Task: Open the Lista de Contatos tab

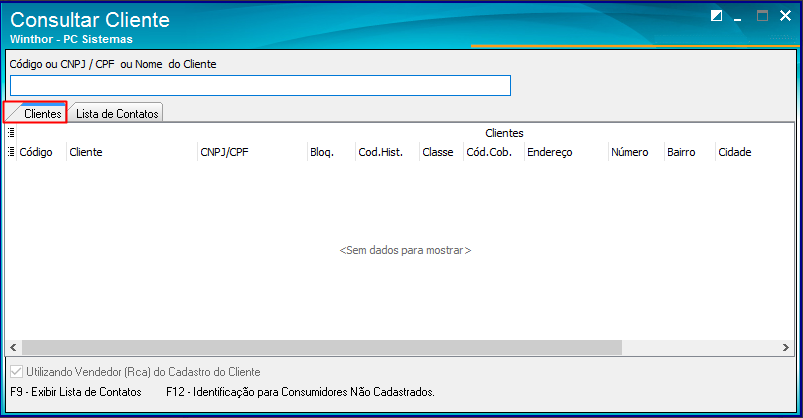Action: pyautogui.click(x=117, y=114)
